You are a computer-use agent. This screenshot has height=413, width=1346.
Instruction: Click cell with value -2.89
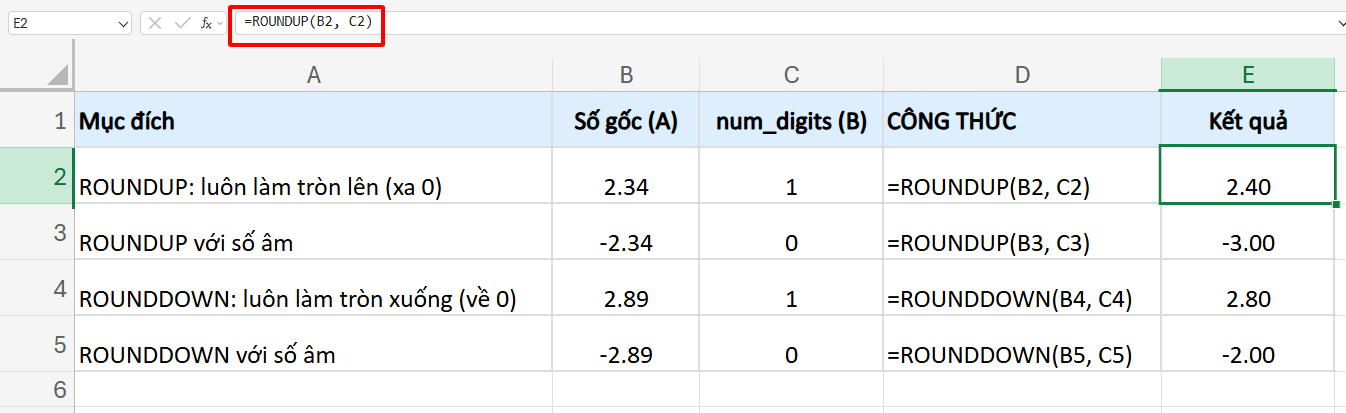[626, 355]
